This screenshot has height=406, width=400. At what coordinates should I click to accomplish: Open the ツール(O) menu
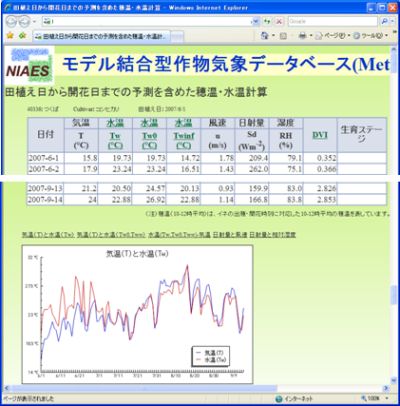(370, 35)
